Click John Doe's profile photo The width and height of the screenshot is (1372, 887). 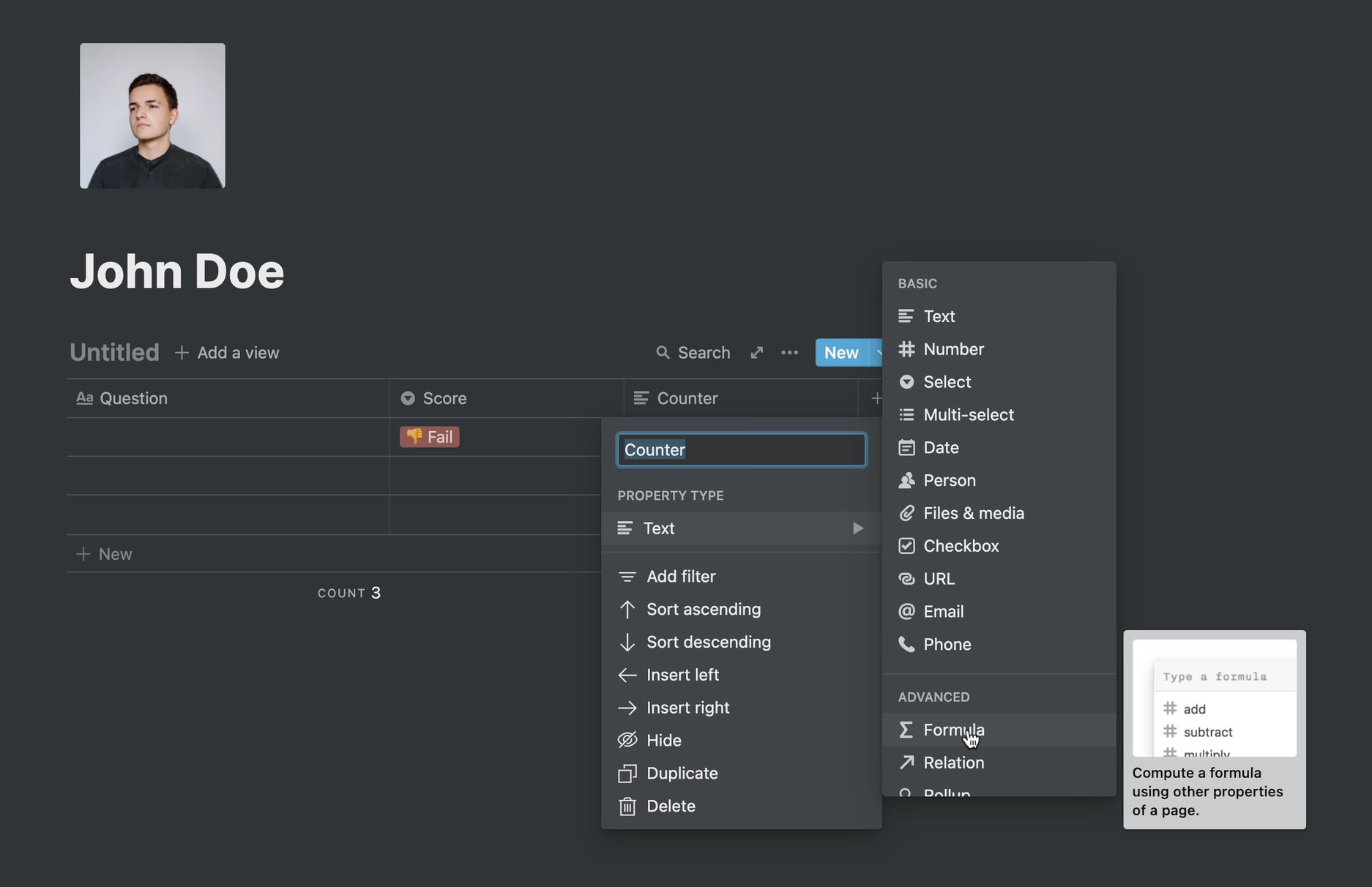tap(152, 116)
